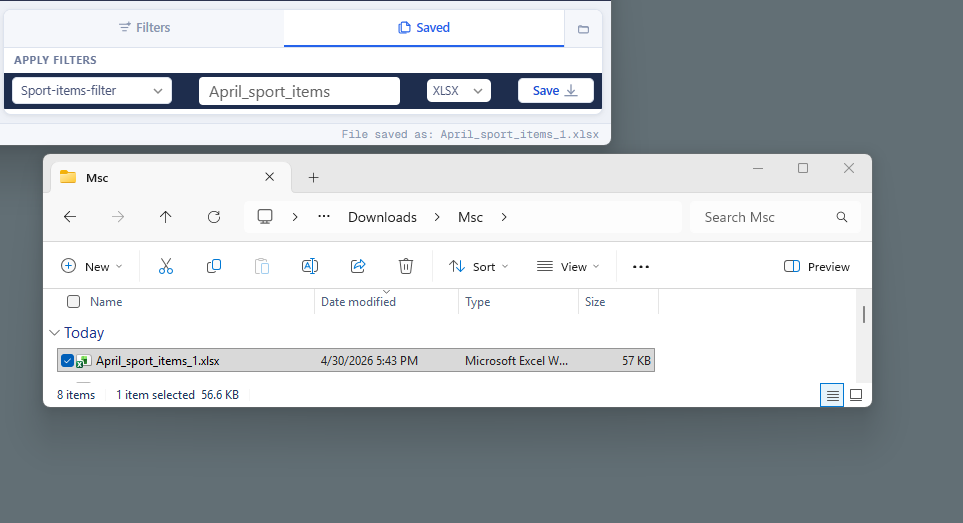Switch to details view in status bar

pos(832,395)
